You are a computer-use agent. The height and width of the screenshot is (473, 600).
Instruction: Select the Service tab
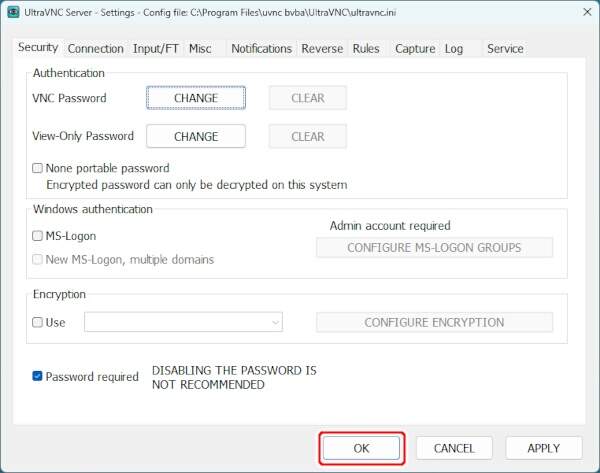tap(505, 48)
